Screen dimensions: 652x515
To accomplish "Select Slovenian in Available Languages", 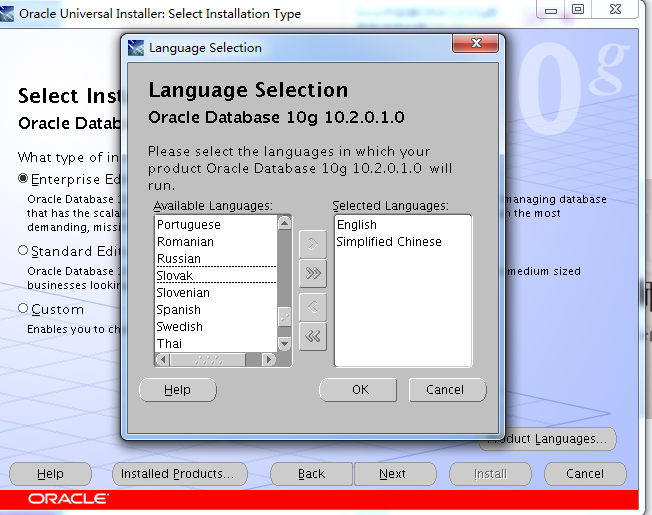I will (x=216, y=293).
